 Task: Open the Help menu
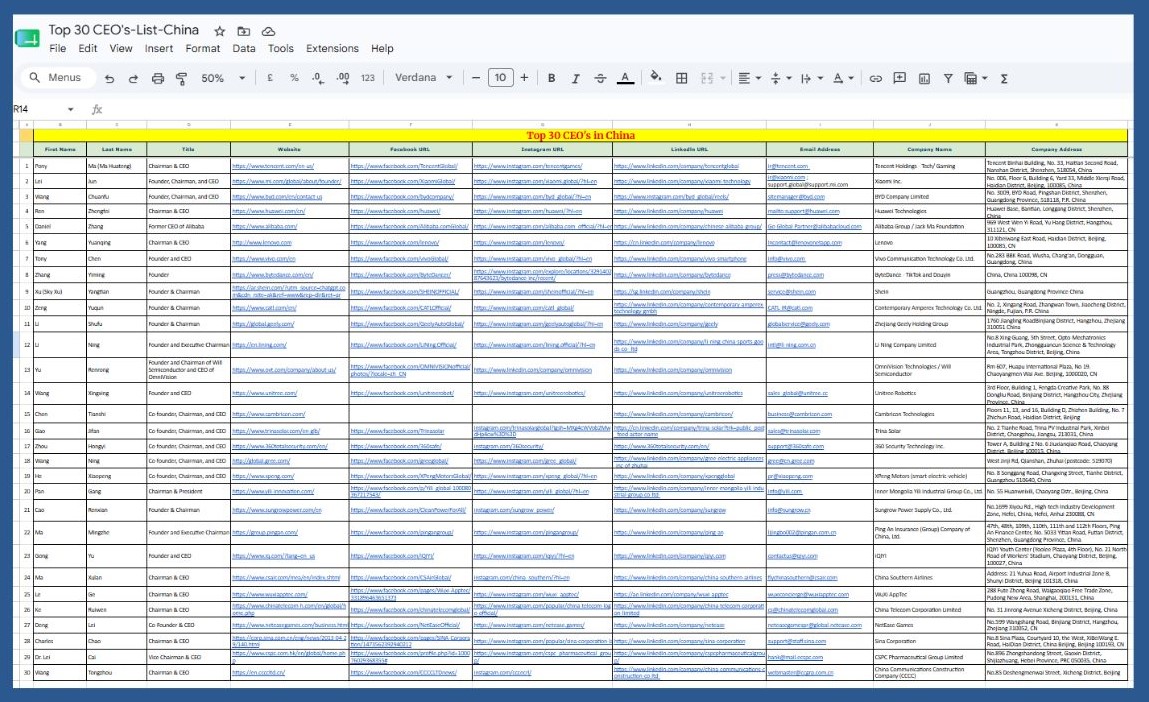(x=383, y=48)
